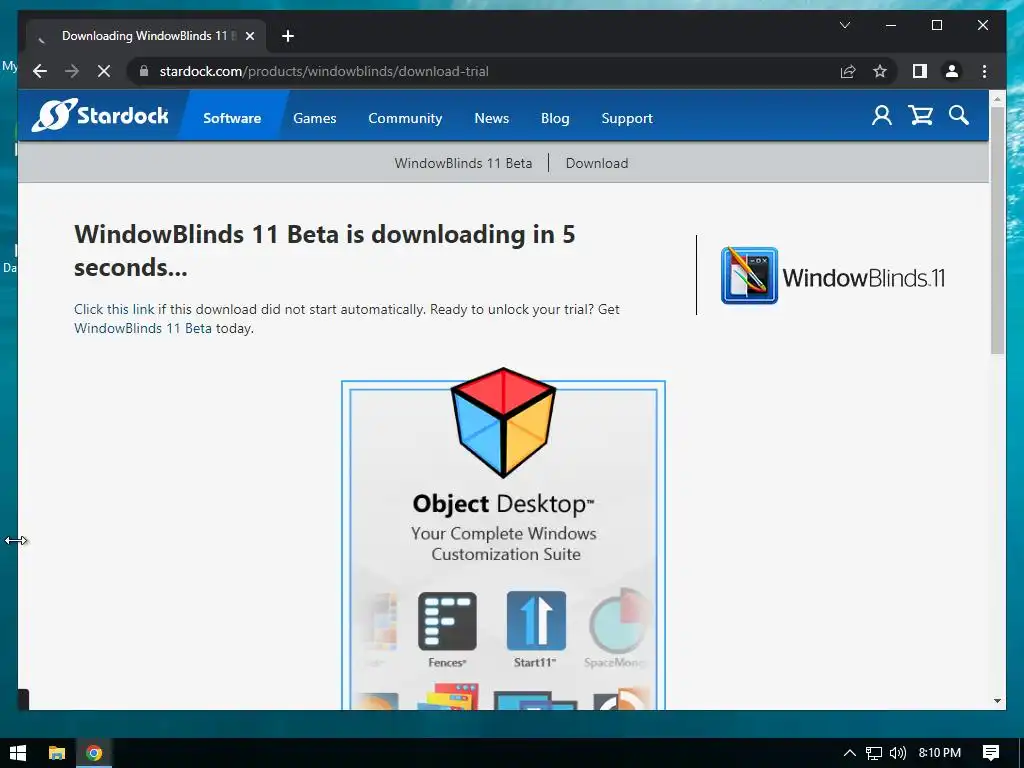1024x768 pixels.
Task: Click the scrollbar down arrow
Action: tap(997, 701)
